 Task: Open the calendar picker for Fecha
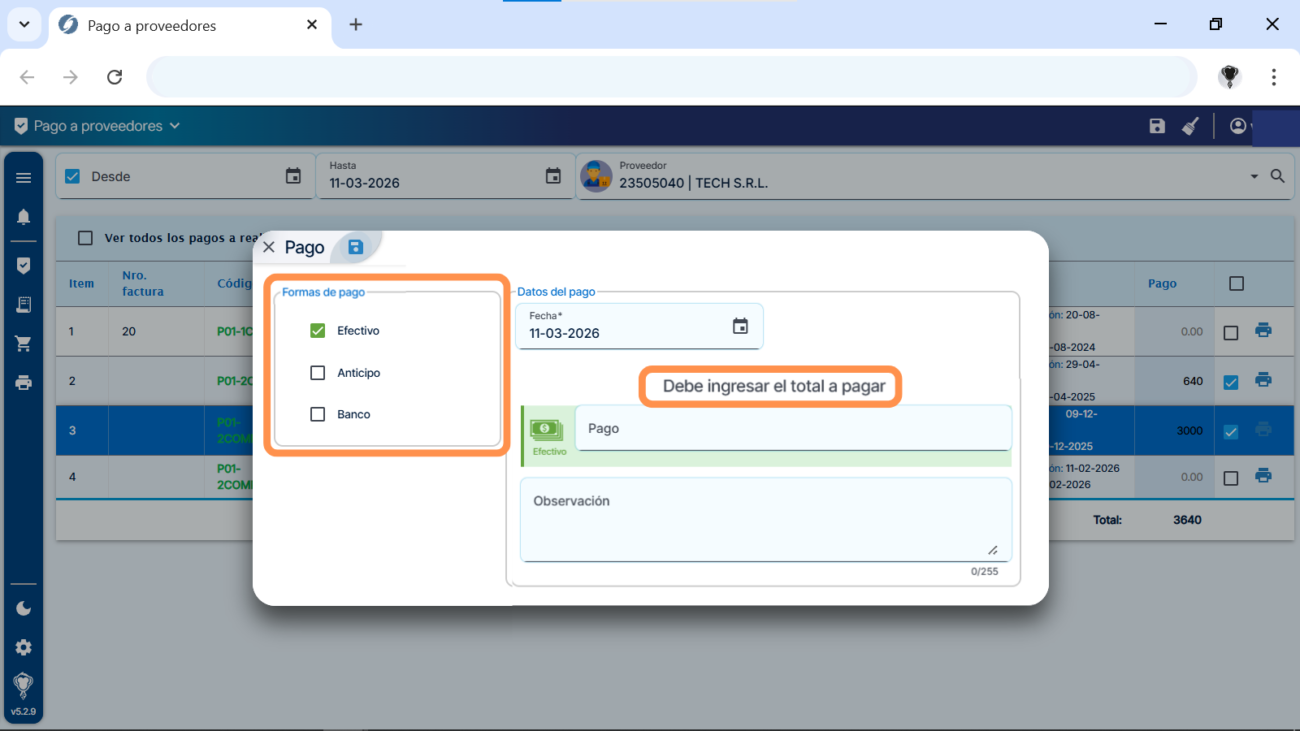pos(740,326)
